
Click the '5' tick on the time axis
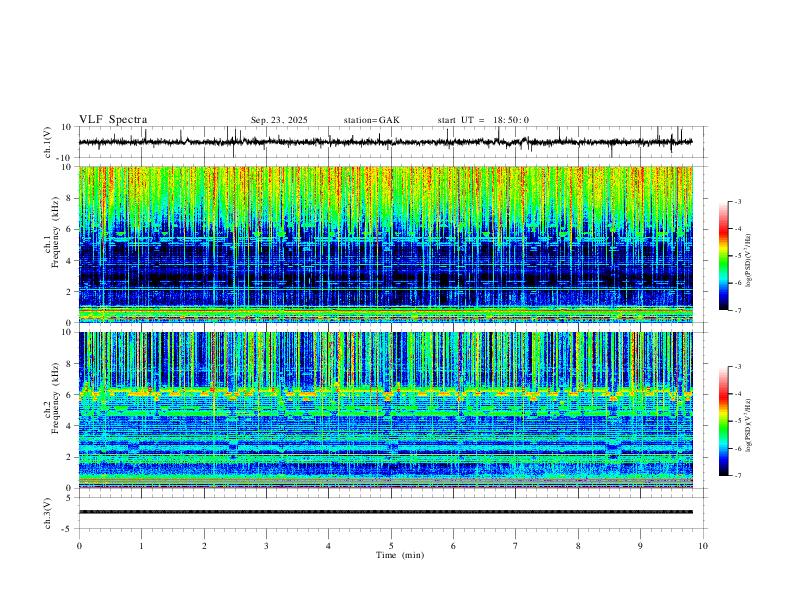pos(391,546)
